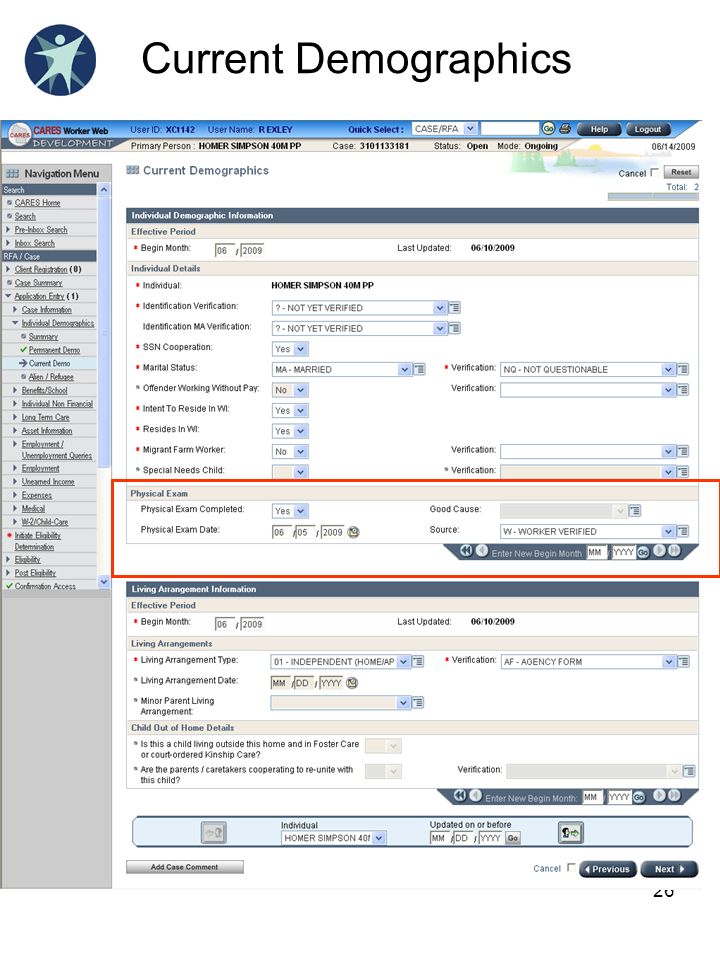720x960 pixels.
Task: Click details icon beside Offender Working Verification field
Action: (683, 389)
